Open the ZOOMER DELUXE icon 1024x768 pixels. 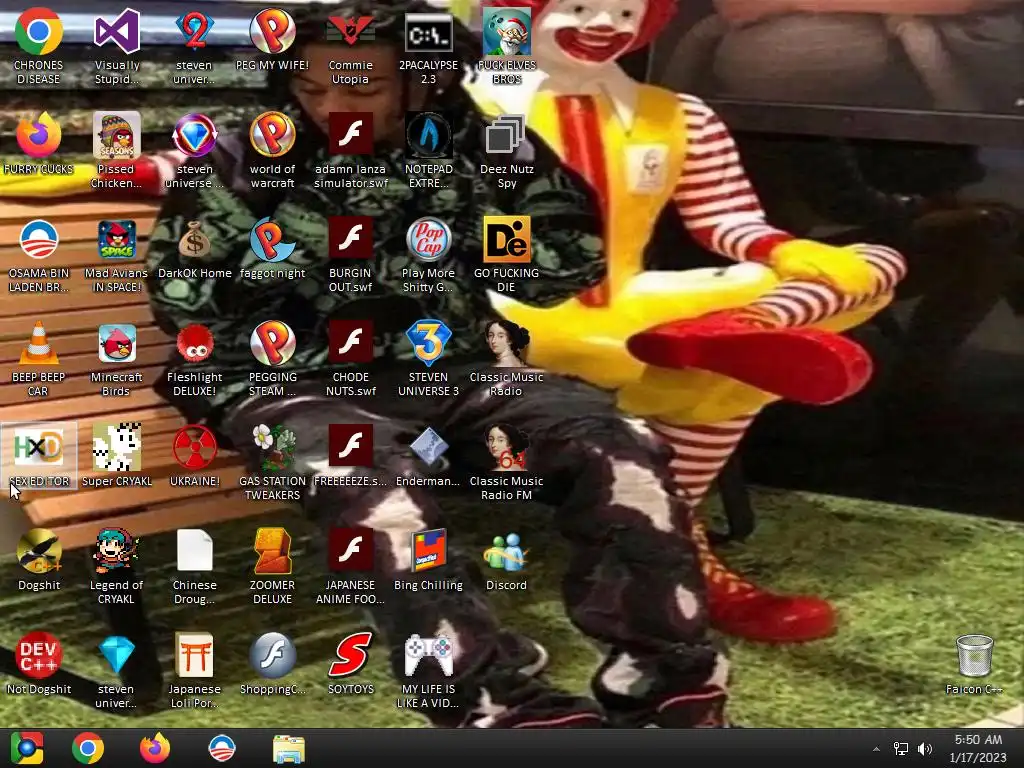pyautogui.click(x=272, y=551)
